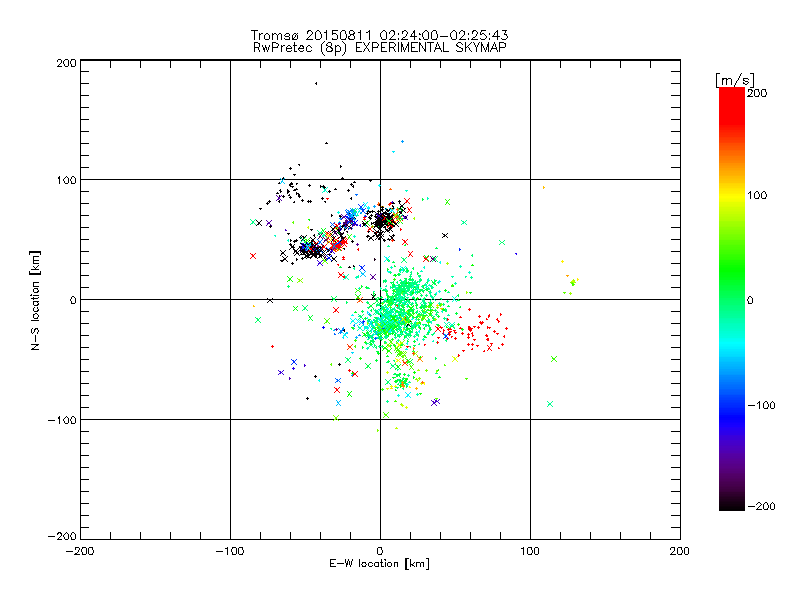This screenshot has width=800, height=600.
Task: Click the x-axis tick label 0
Action: 380,551
